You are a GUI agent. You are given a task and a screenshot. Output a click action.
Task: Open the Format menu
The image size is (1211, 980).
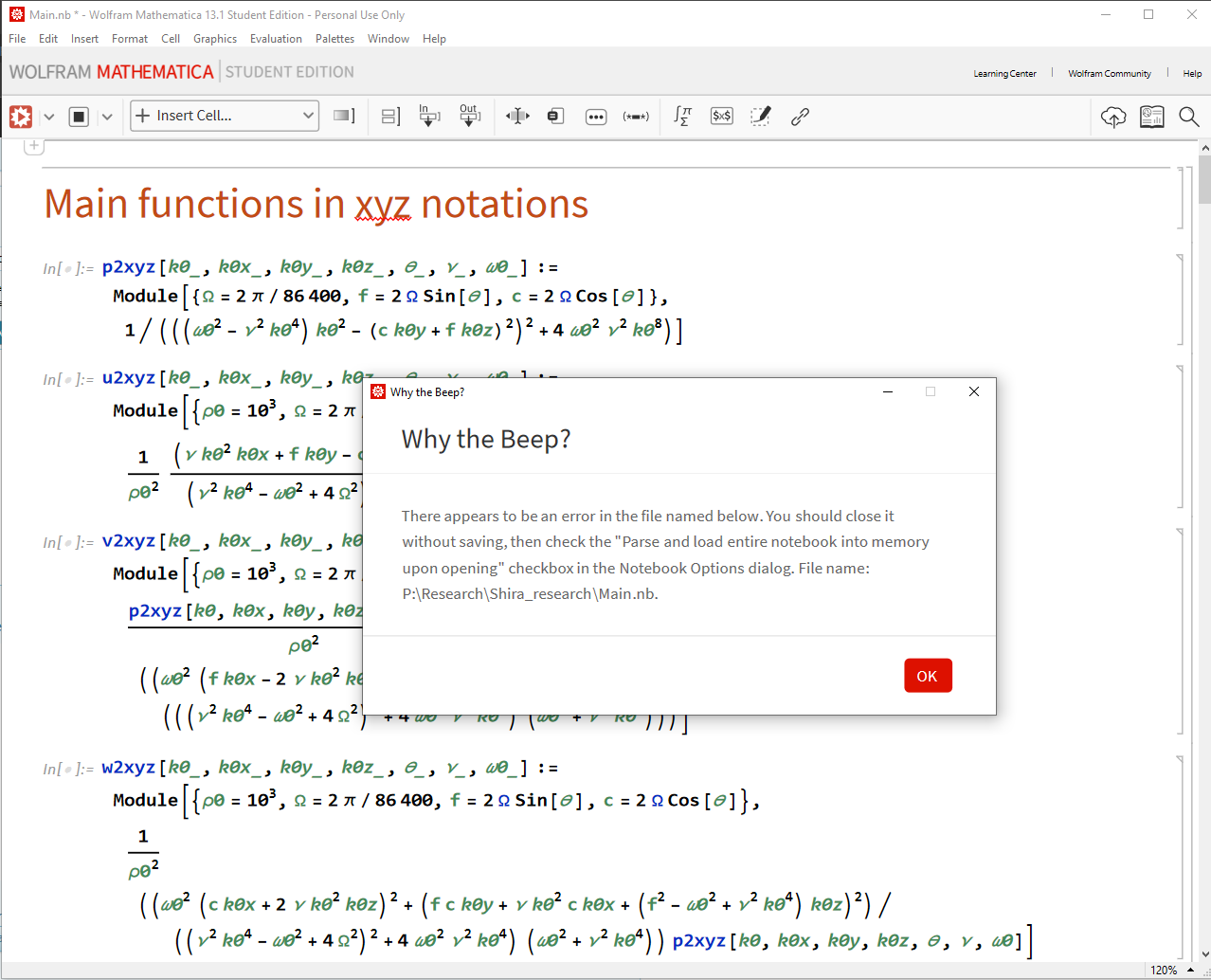coord(130,39)
